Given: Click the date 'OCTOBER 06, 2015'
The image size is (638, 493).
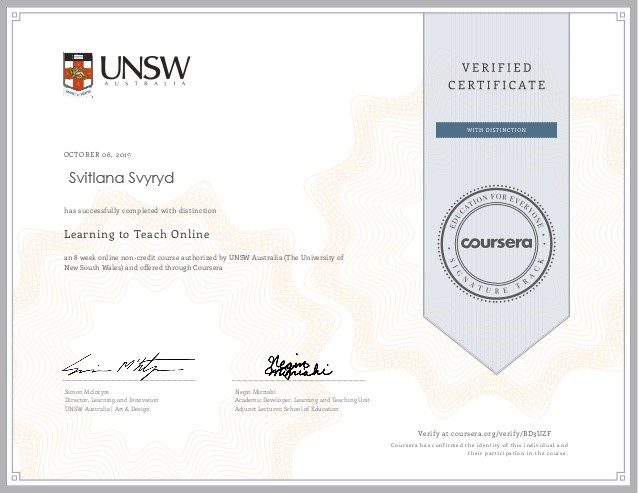Looking at the screenshot, I should pos(97,155).
